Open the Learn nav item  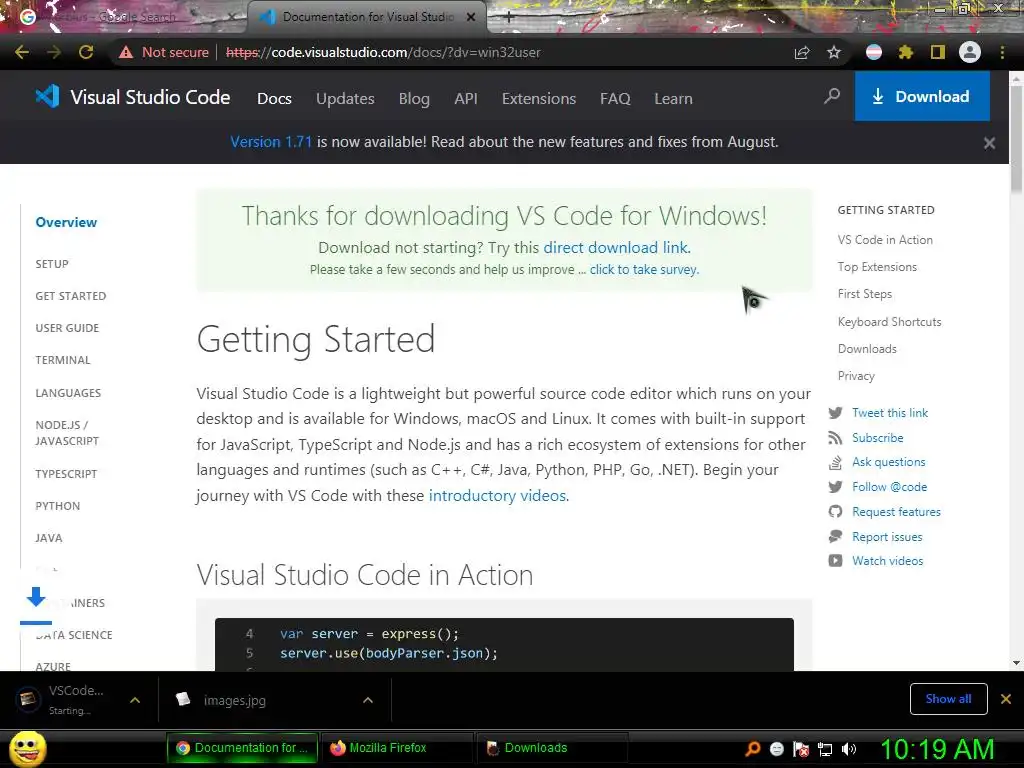(673, 99)
